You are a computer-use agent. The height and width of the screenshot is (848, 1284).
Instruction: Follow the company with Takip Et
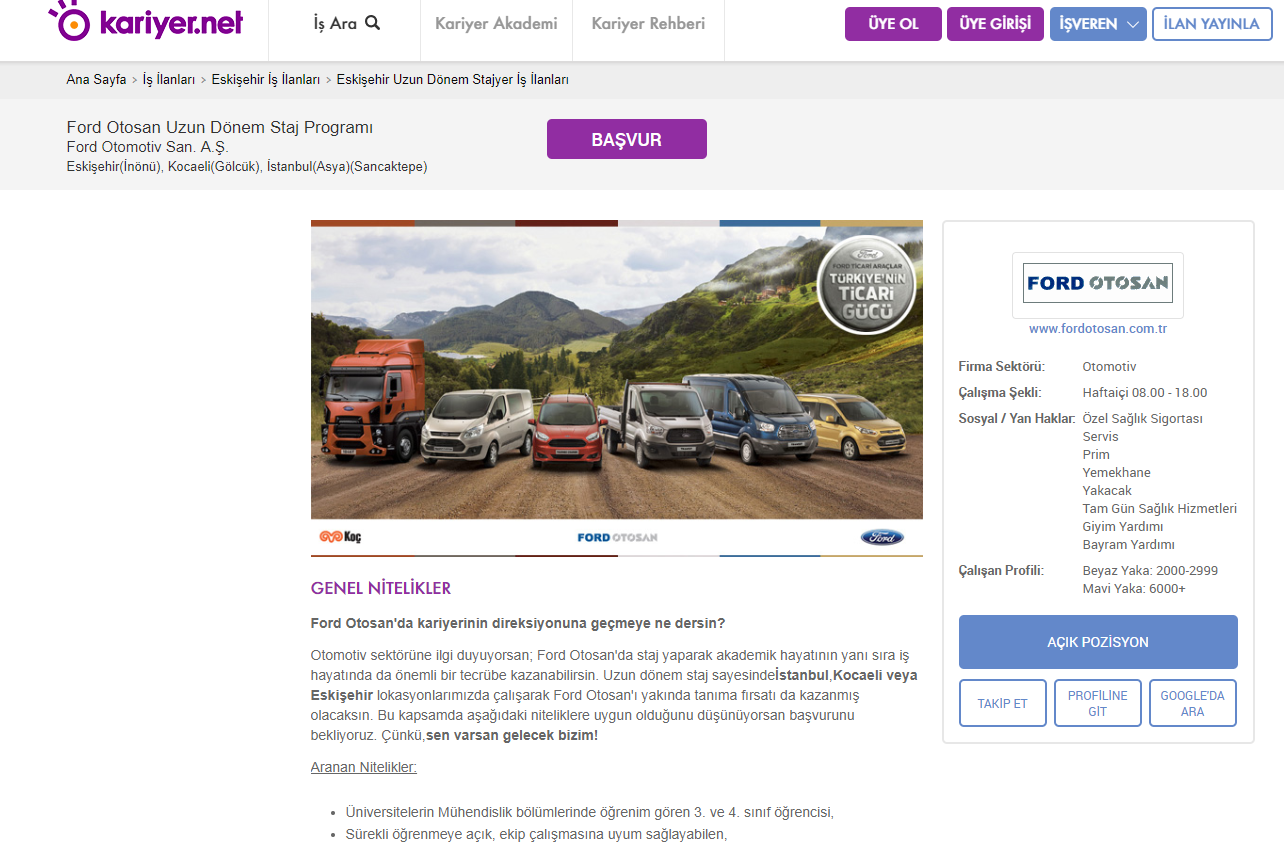[1003, 703]
